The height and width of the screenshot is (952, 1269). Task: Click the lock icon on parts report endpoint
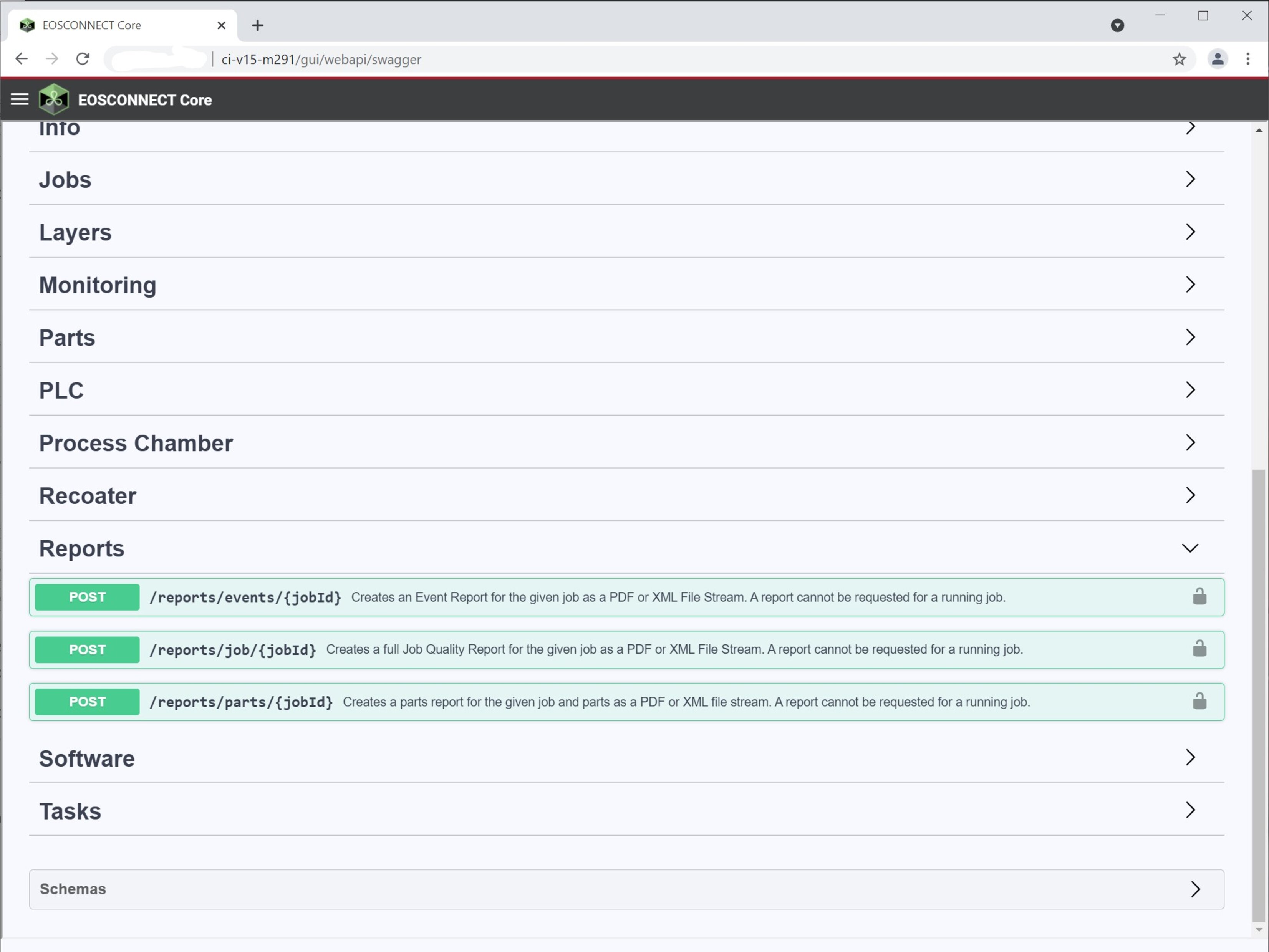(1200, 701)
